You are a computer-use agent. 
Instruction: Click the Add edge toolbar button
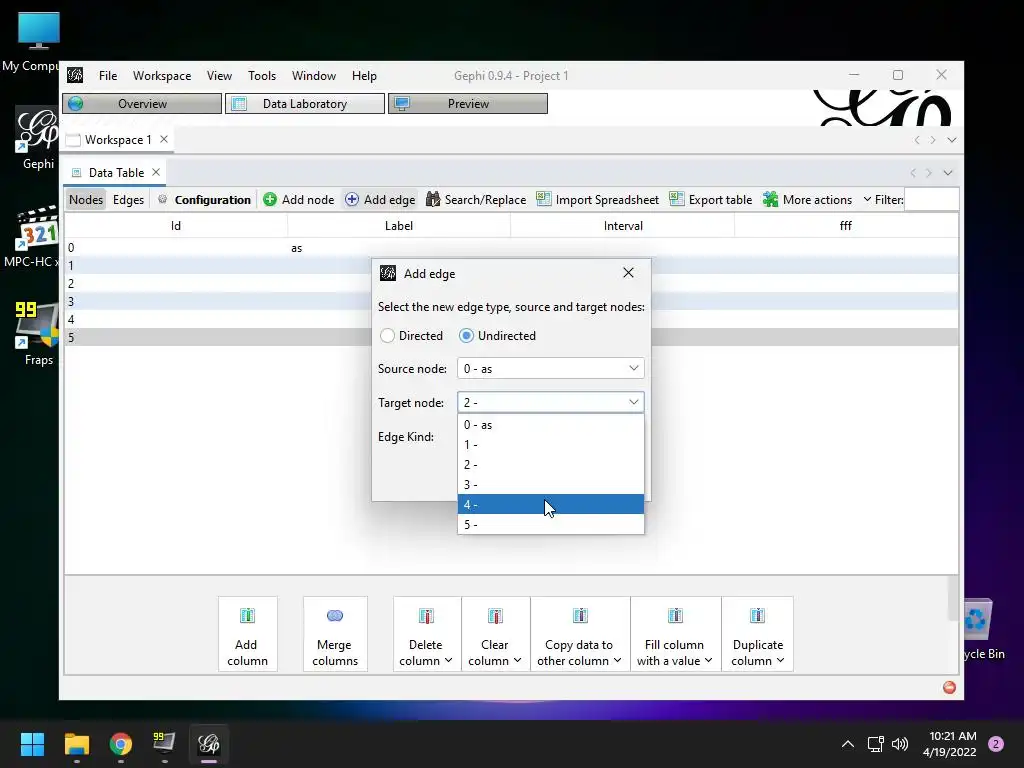tap(380, 200)
